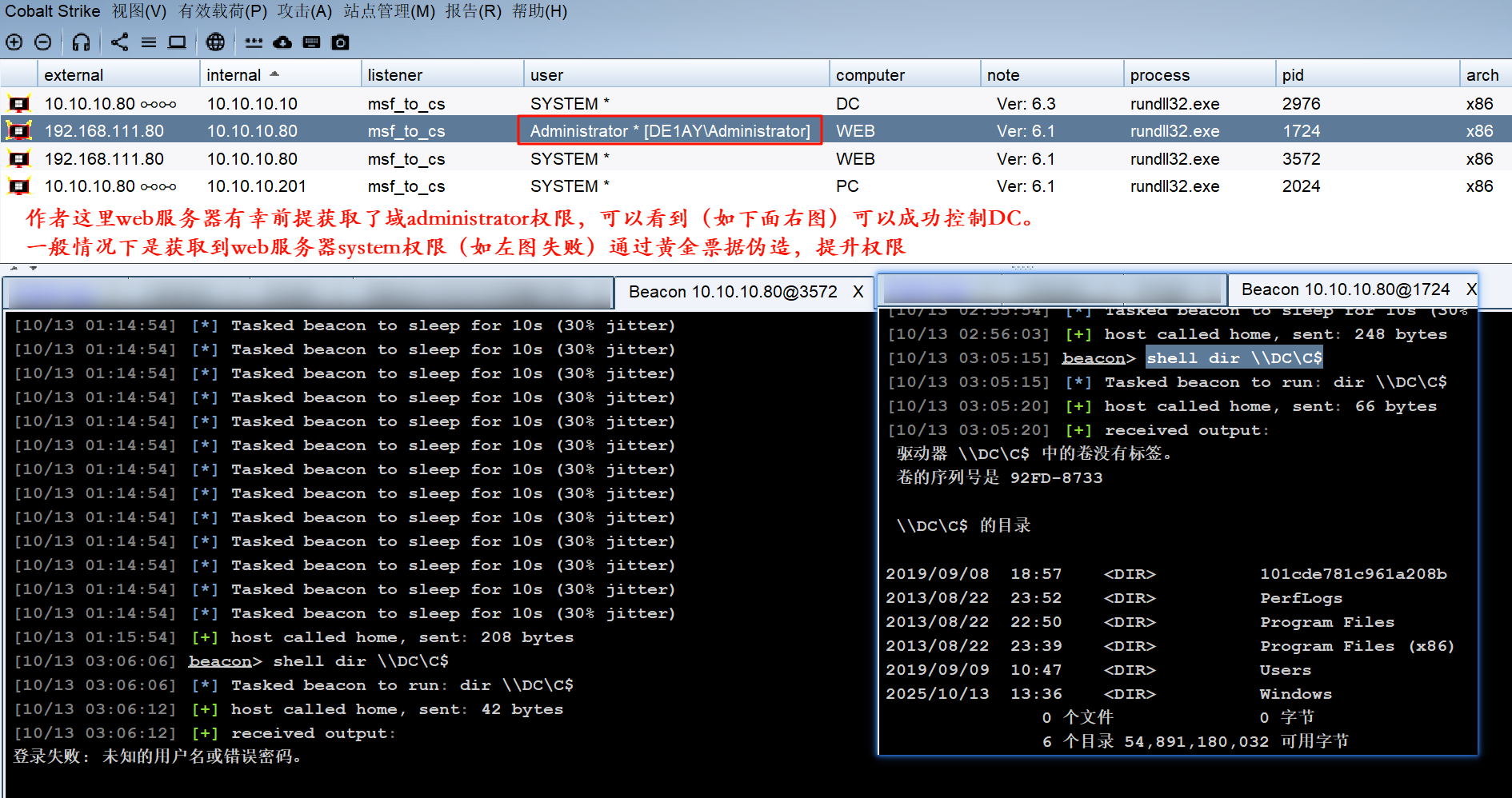Open web log via globe icon
This screenshot has height=798, width=1512.
pyautogui.click(x=215, y=42)
